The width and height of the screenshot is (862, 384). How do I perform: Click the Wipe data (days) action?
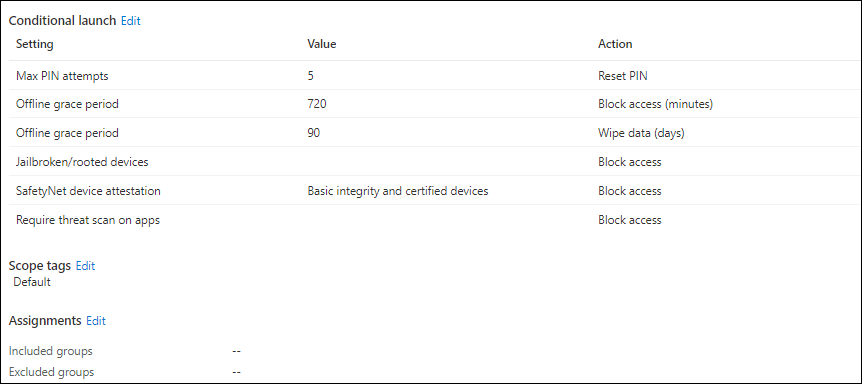641,133
